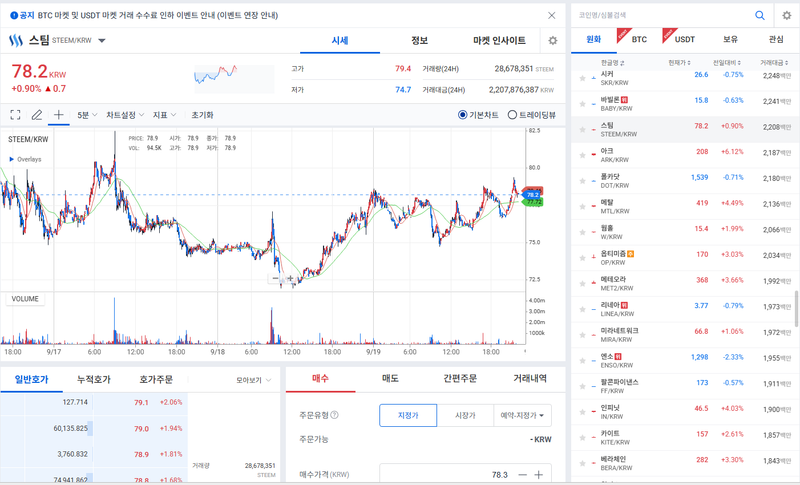Viewport: 800px width, 485px height.
Task: Select the BTC market tab
Action: pos(639,39)
